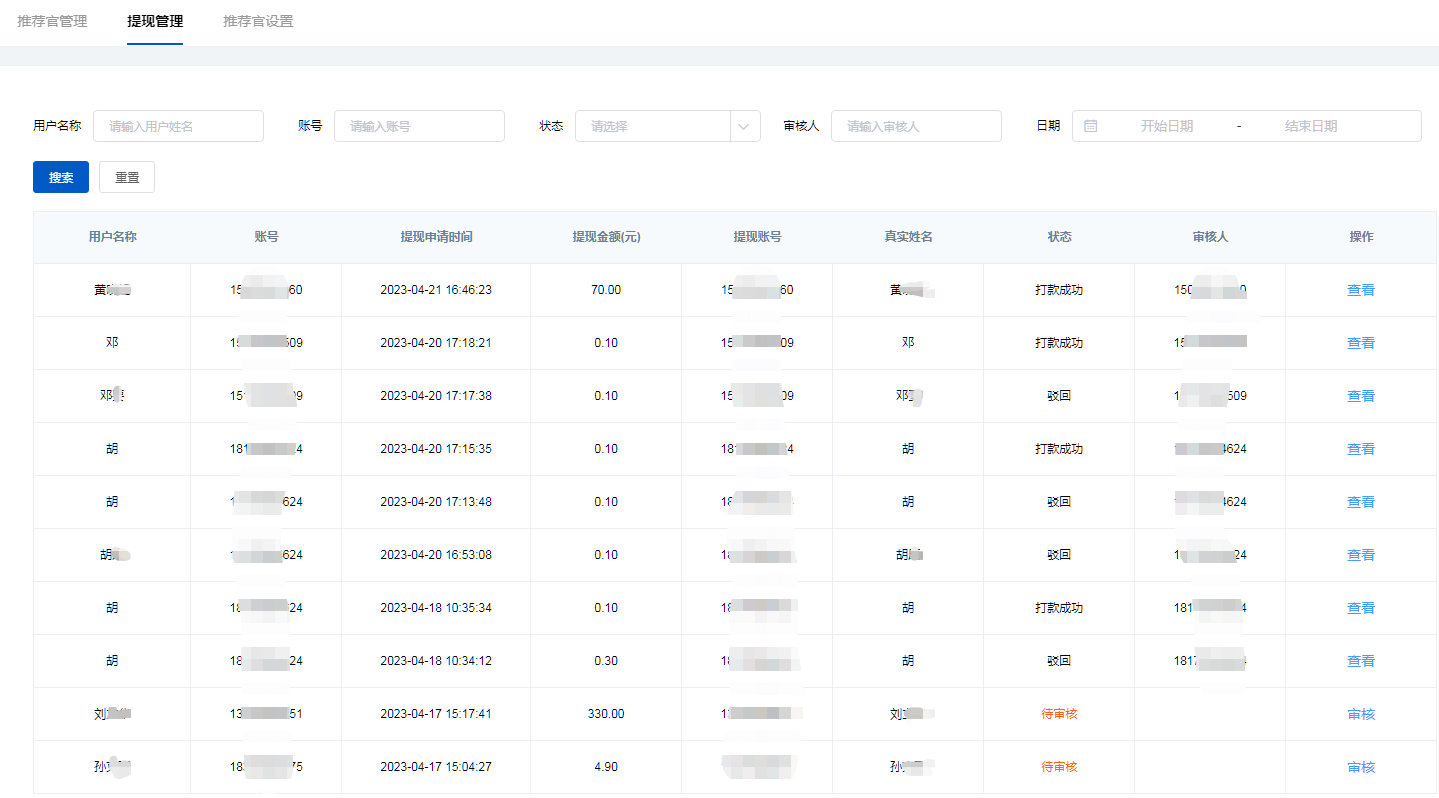Image resolution: width=1439 pixels, height=798 pixels.
Task: Expand the 状态 dropdown chevron arrow
Action: click(744, 126)
